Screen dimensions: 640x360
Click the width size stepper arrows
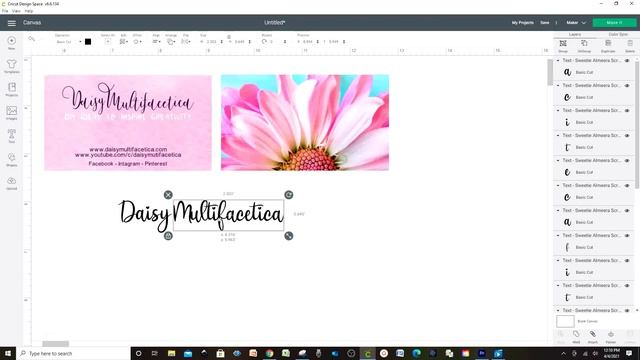pyautogui.click(x=222, y=42)
